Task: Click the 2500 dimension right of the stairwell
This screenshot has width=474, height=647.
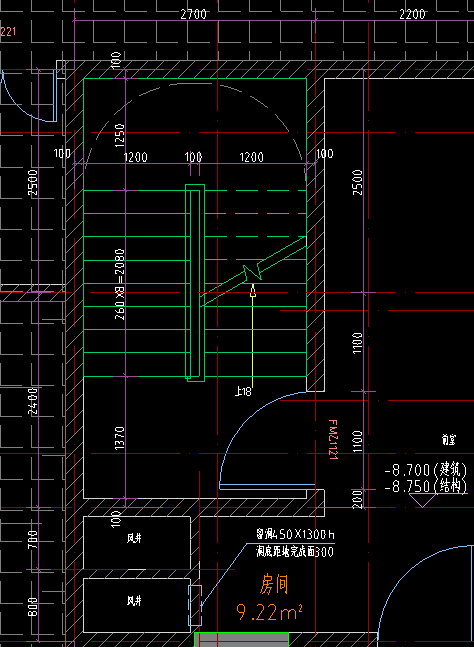Action: pyautogui.click(x=358, y=182)
